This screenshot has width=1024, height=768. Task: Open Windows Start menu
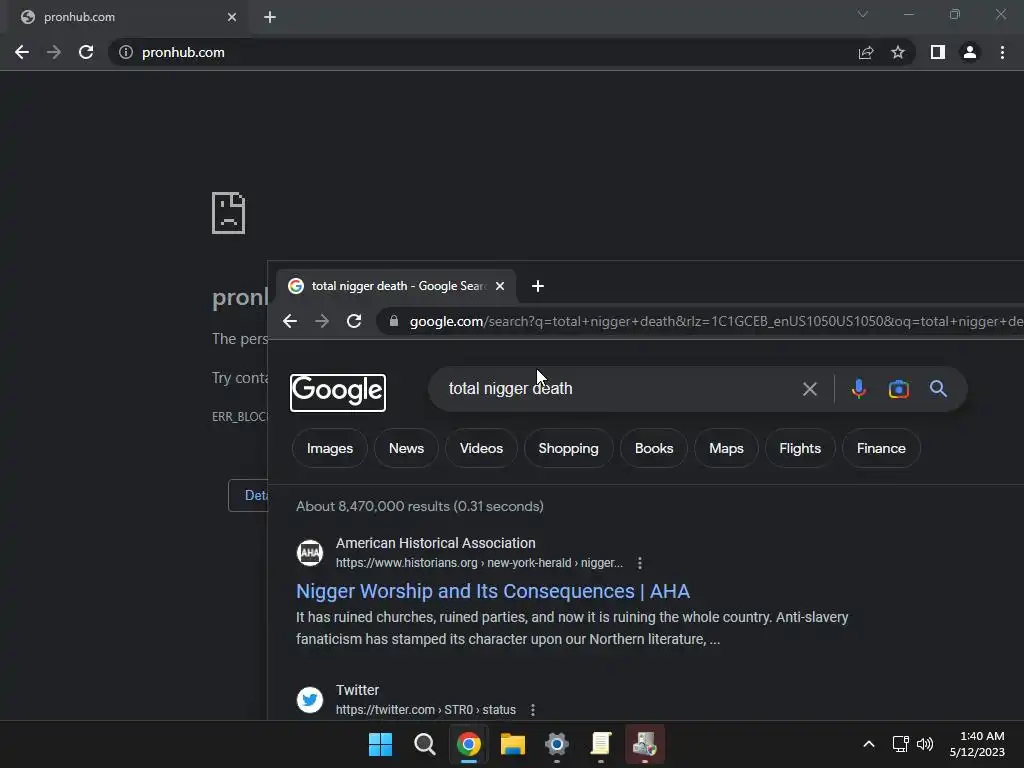tap(381, 744)
